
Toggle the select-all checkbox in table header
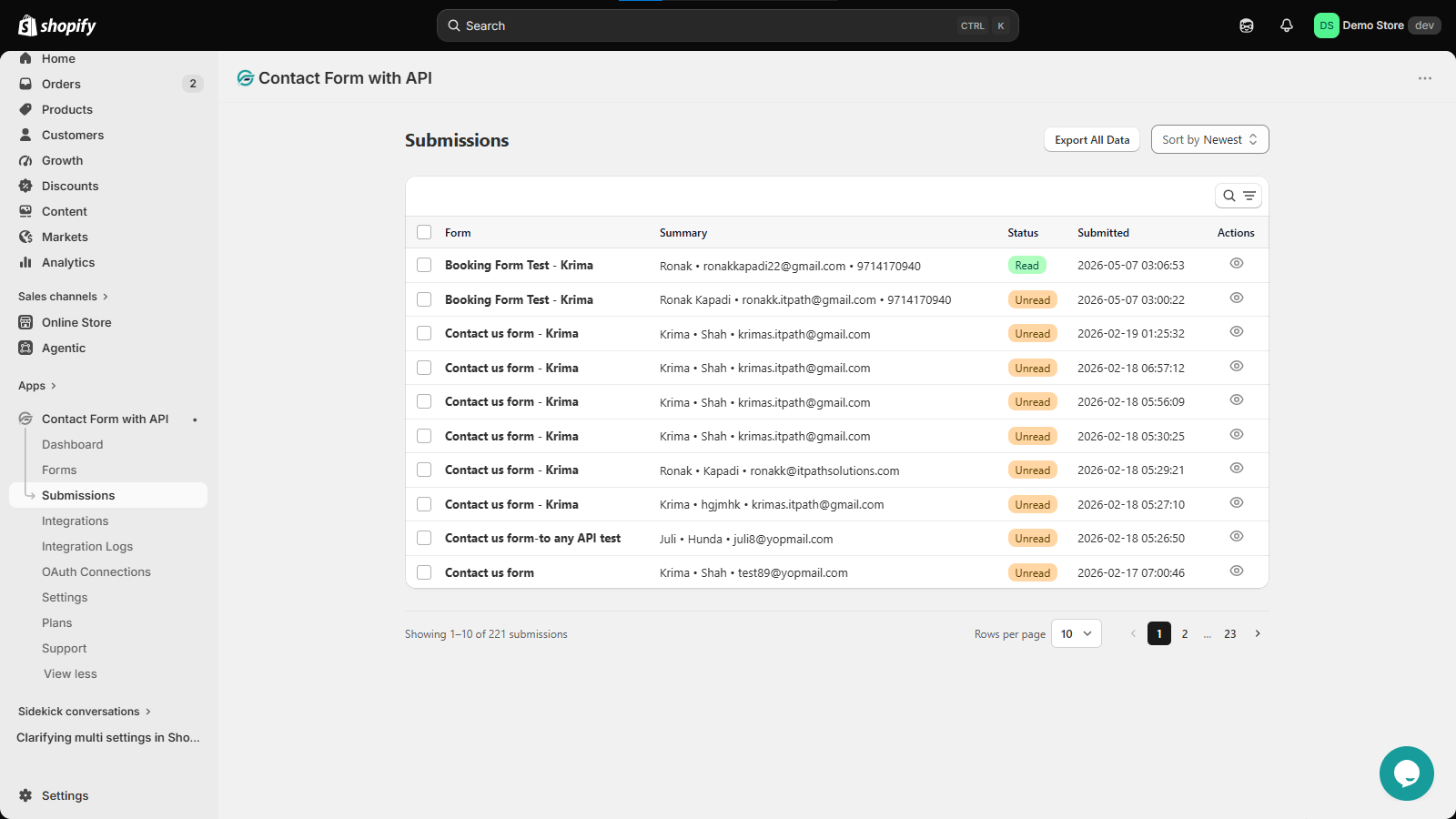point(424,232)
